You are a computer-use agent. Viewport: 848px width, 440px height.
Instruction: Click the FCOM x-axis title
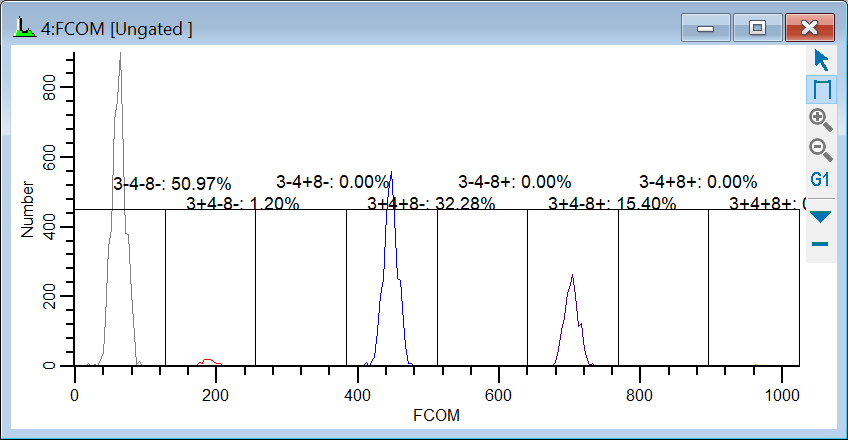pyautogui.click(x=435, y=413)
